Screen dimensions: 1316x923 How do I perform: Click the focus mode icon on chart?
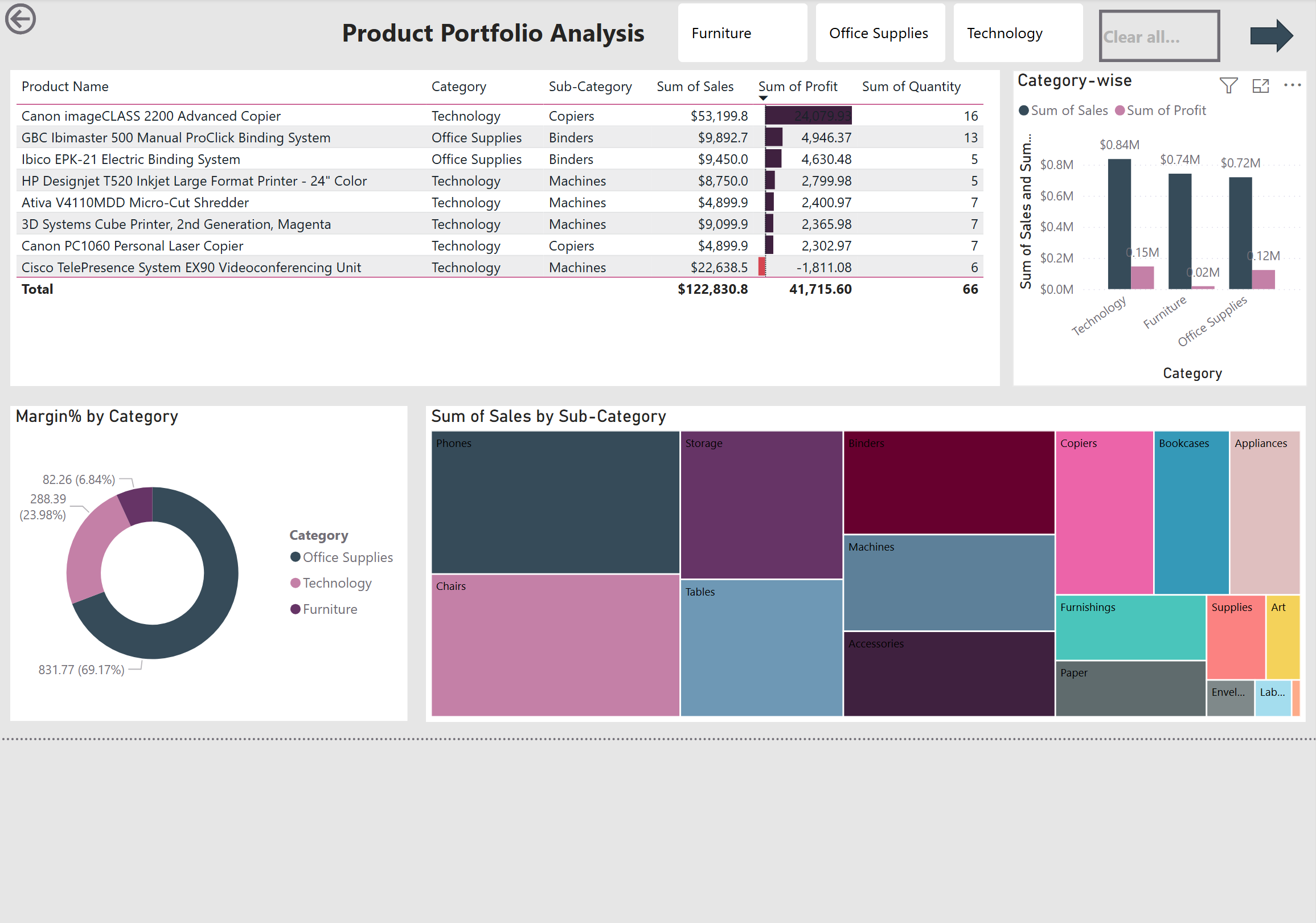coord(1260,85)
